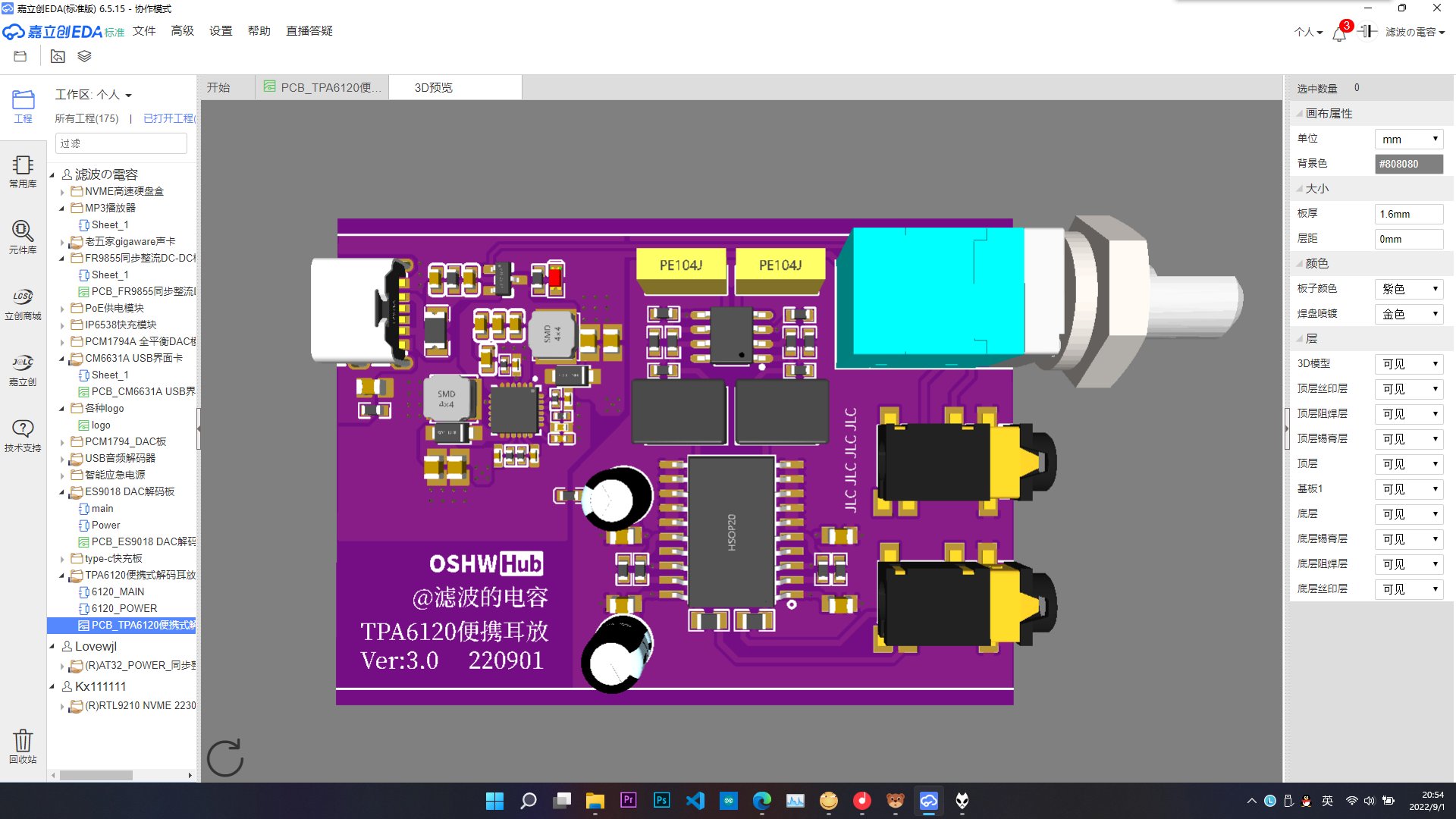Screen dimensions: 1456x819
Task: Open the 底层 visibility dropdown
Action: point(1408,514)
